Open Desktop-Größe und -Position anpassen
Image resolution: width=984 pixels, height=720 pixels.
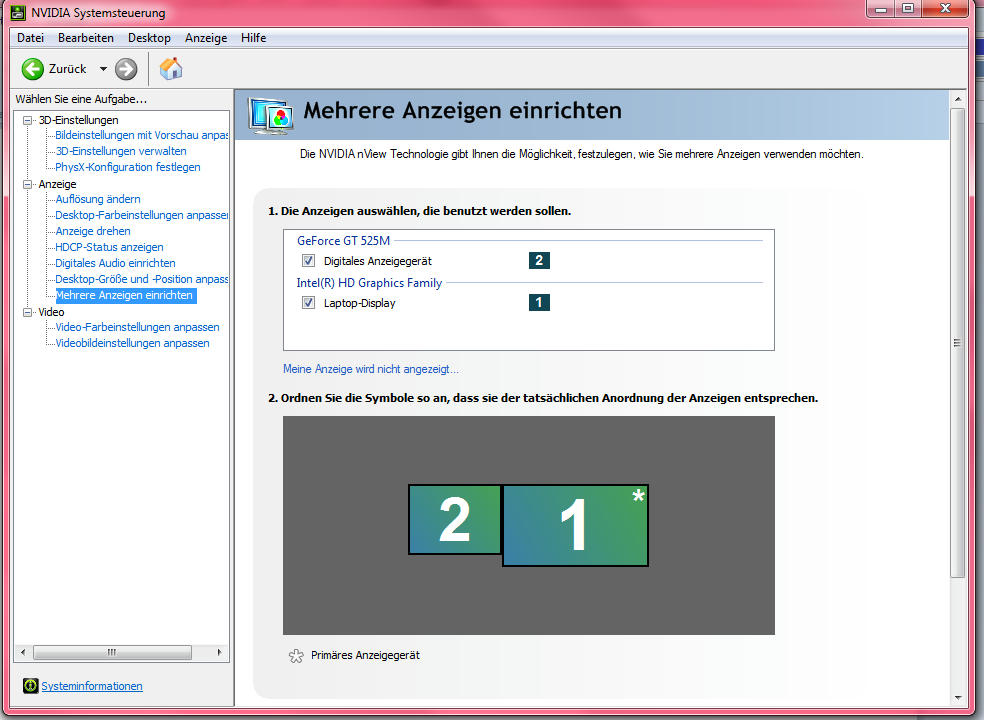141,279
